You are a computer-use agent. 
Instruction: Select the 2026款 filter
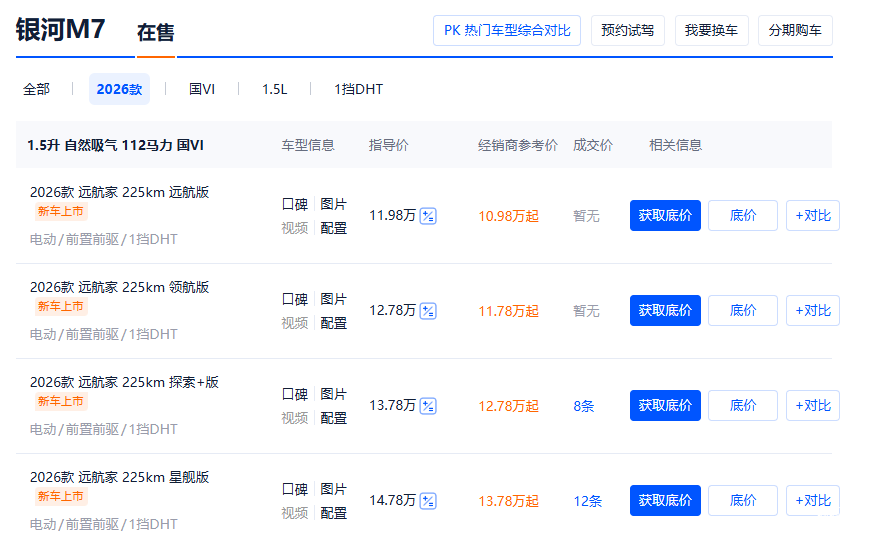click(x=119, y=89)
